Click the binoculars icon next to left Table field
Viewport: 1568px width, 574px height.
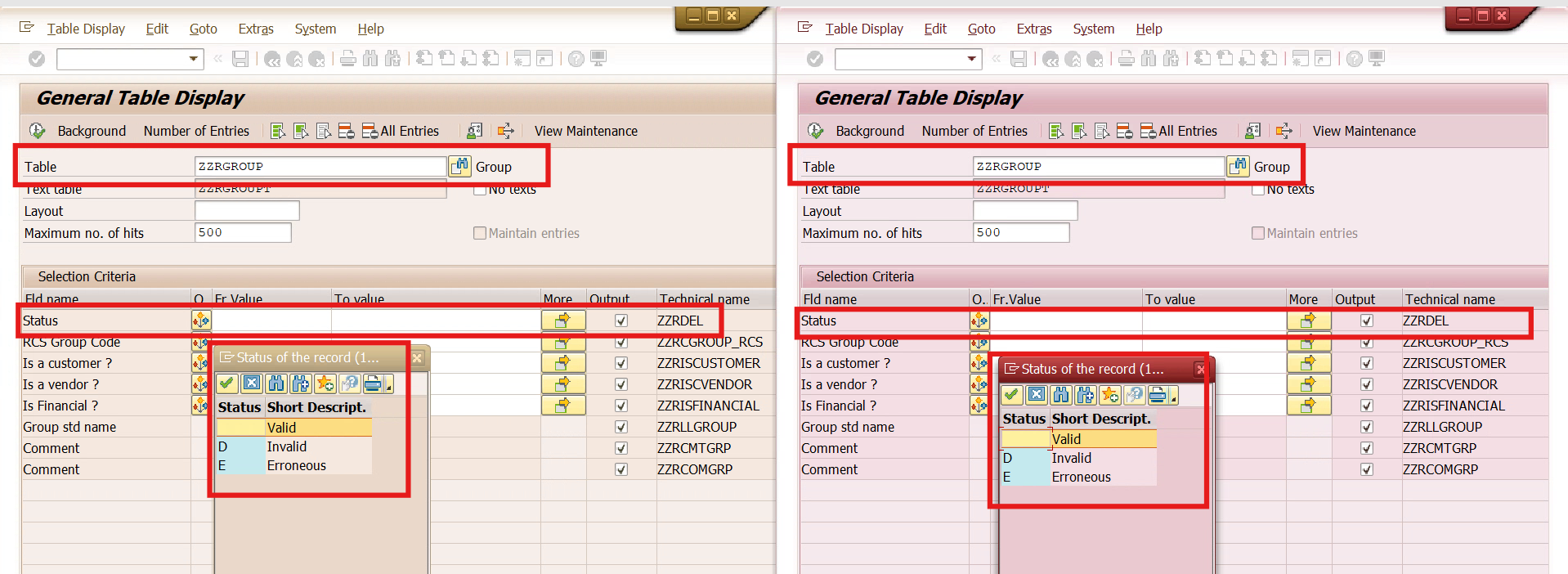459,166
